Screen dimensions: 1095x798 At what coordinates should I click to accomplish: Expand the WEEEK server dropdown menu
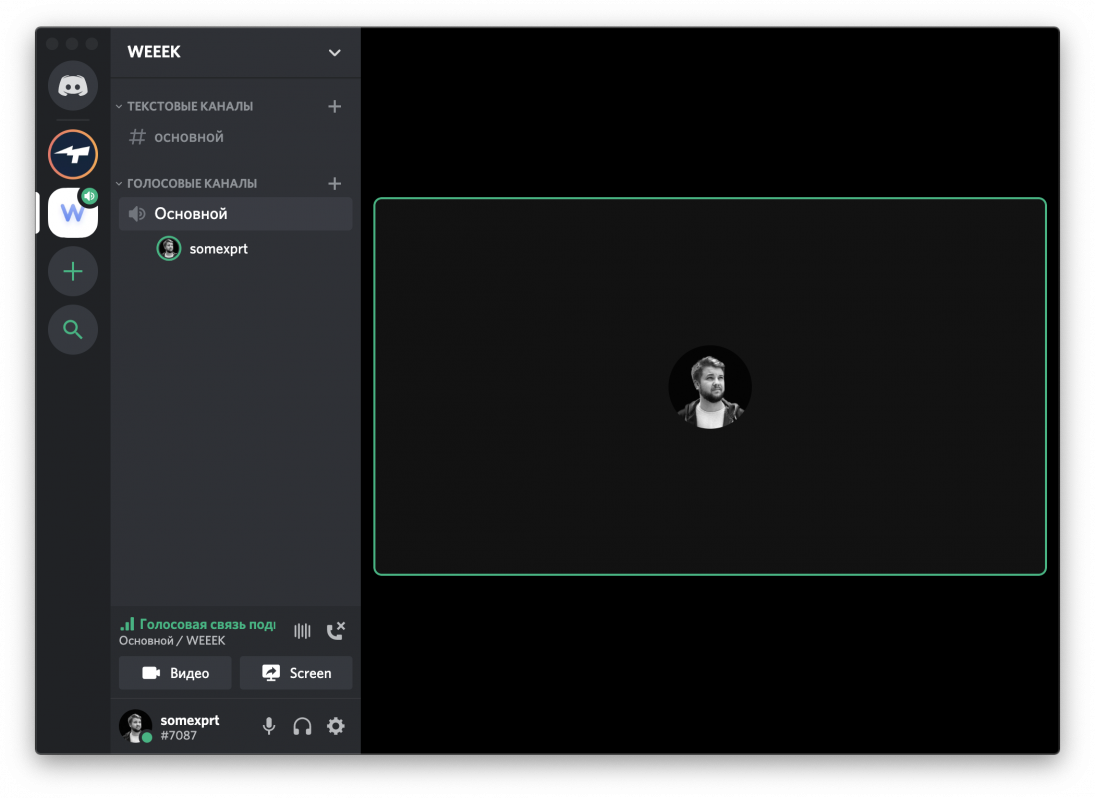tap(334, 52)
